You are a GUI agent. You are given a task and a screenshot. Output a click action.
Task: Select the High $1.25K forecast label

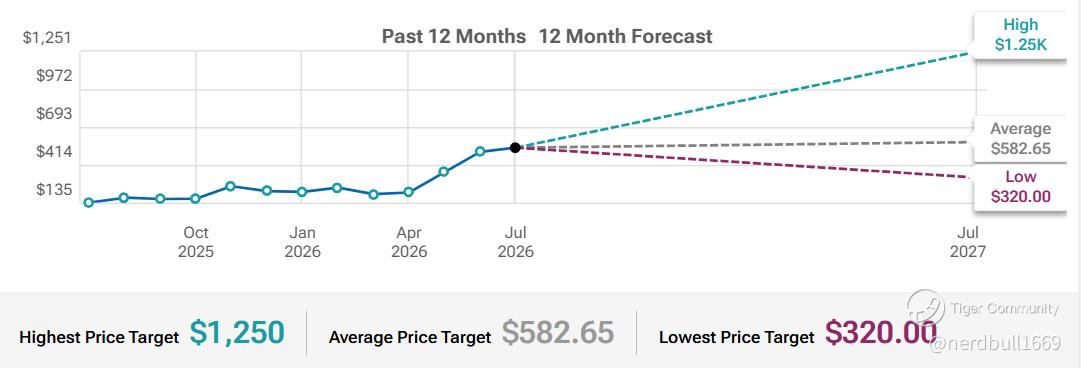(1020, 35)
